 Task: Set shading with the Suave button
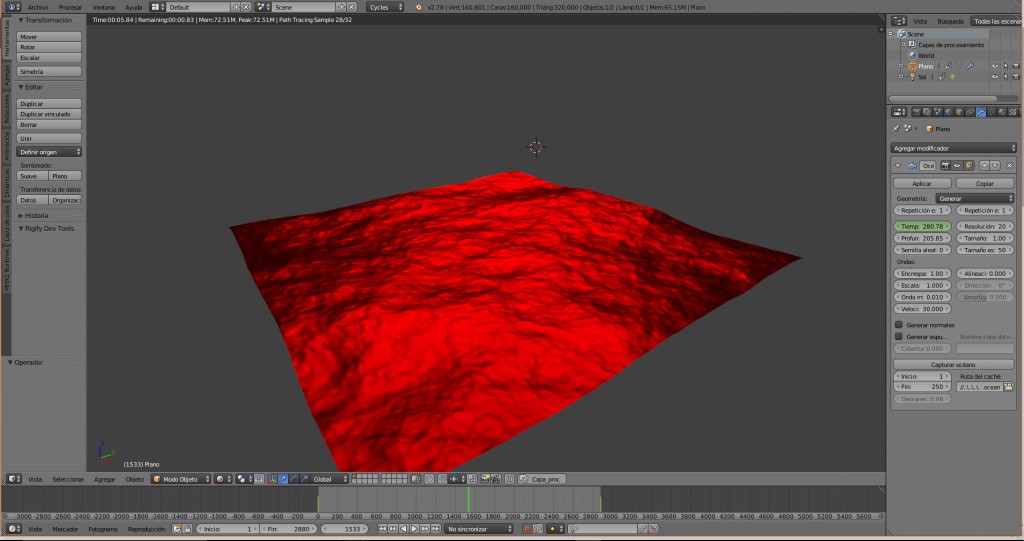[x=32, y=176]
